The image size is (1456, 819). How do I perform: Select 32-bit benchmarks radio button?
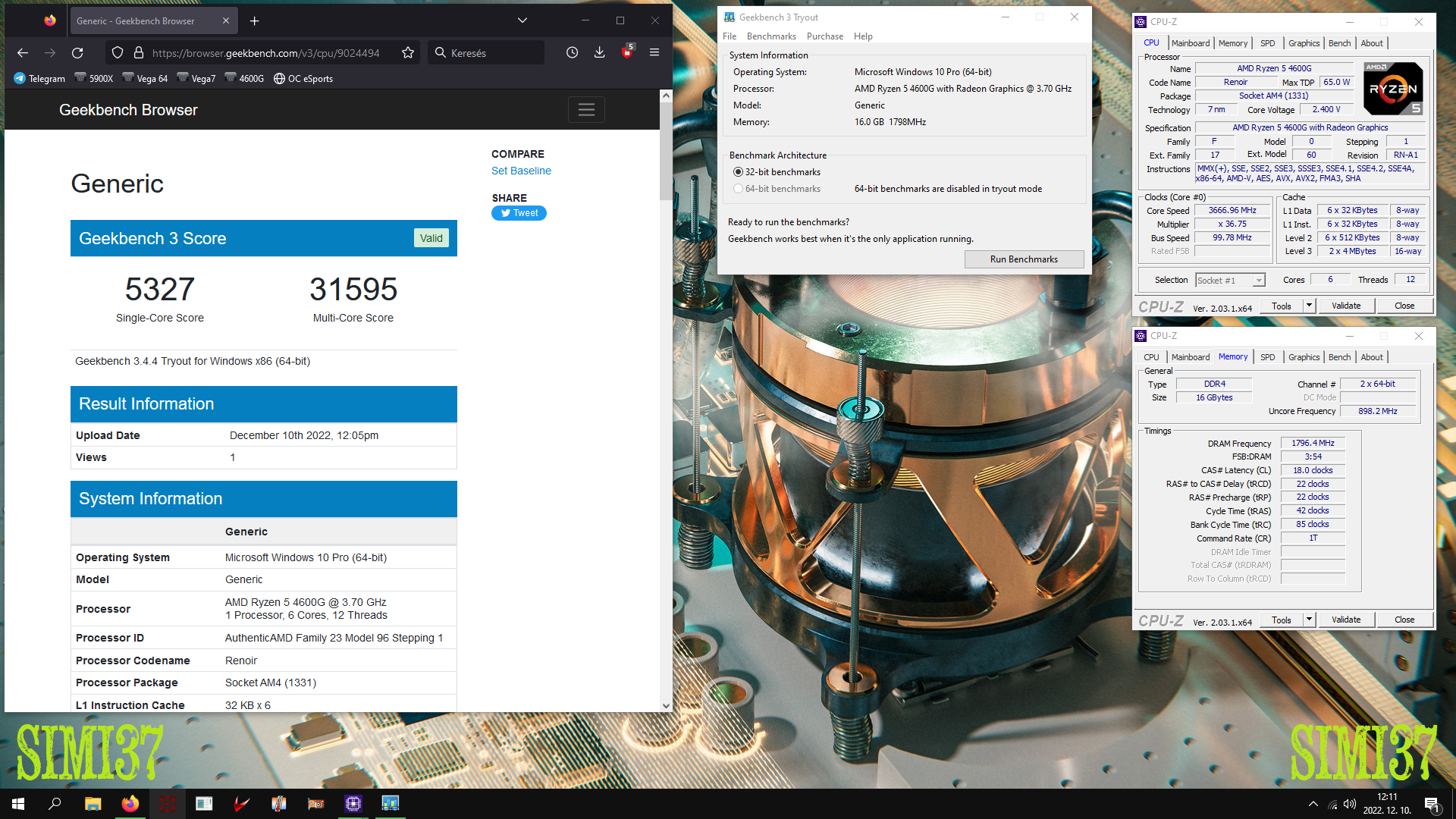738,172
